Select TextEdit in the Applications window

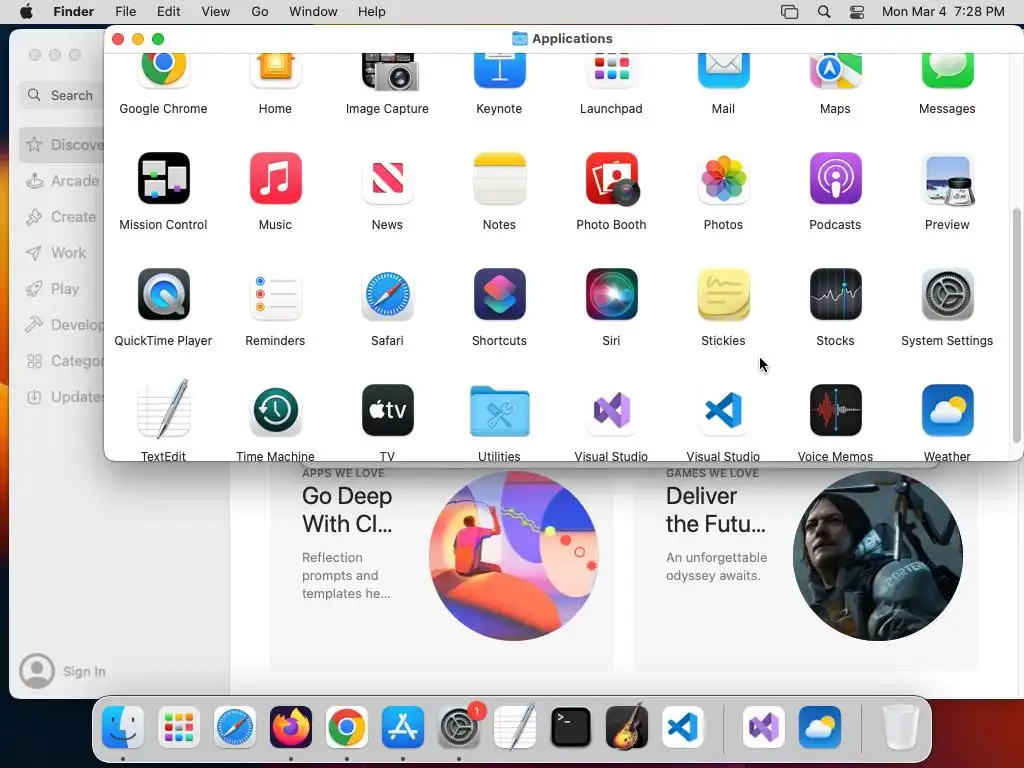pyautogui.click(x=163, y=409)
